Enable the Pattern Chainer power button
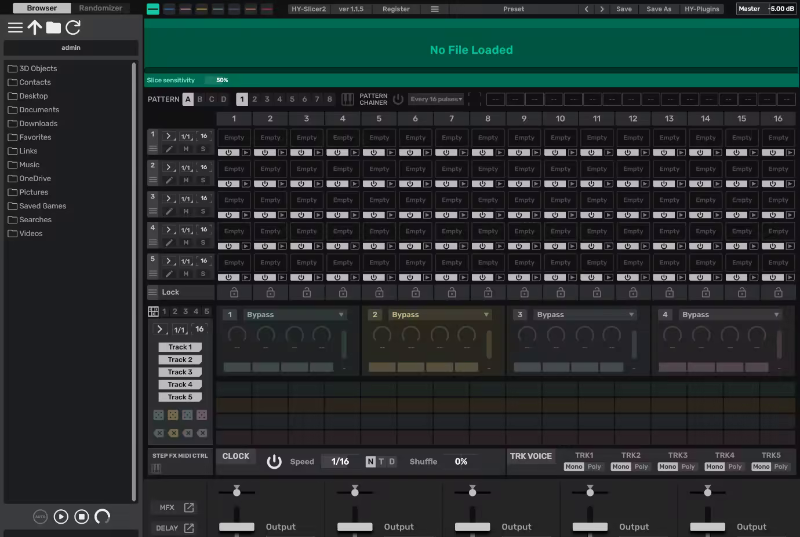The image size is (800, 537). click(398, 99)
